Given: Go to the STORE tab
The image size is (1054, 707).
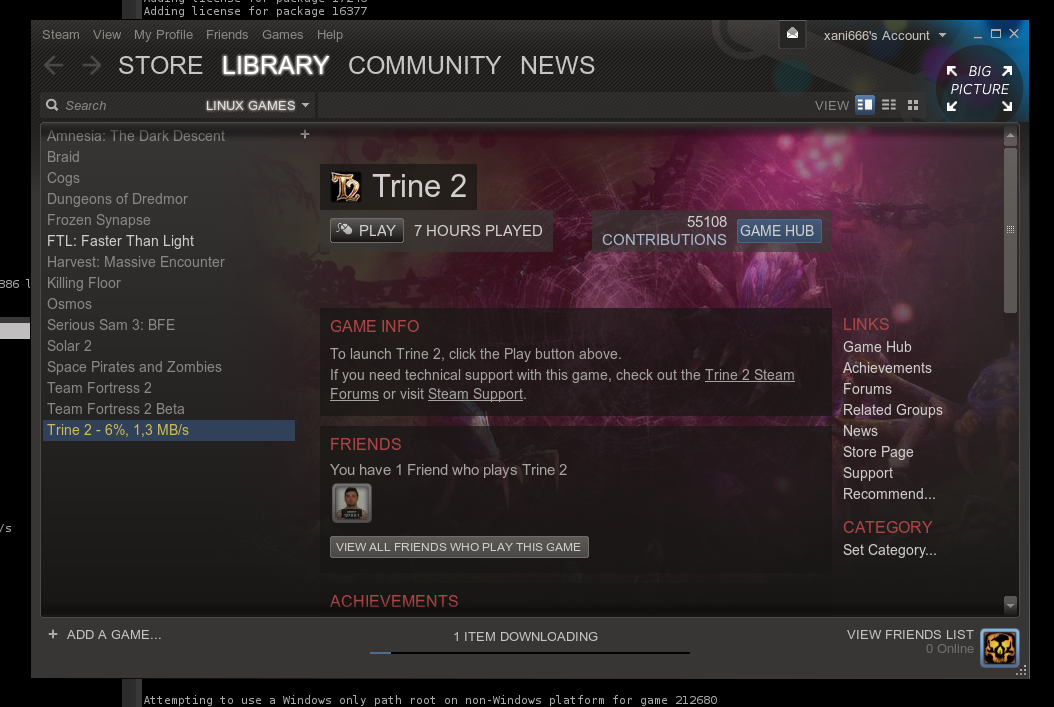Looking at the screenshot, I should [x=160, y=65].
